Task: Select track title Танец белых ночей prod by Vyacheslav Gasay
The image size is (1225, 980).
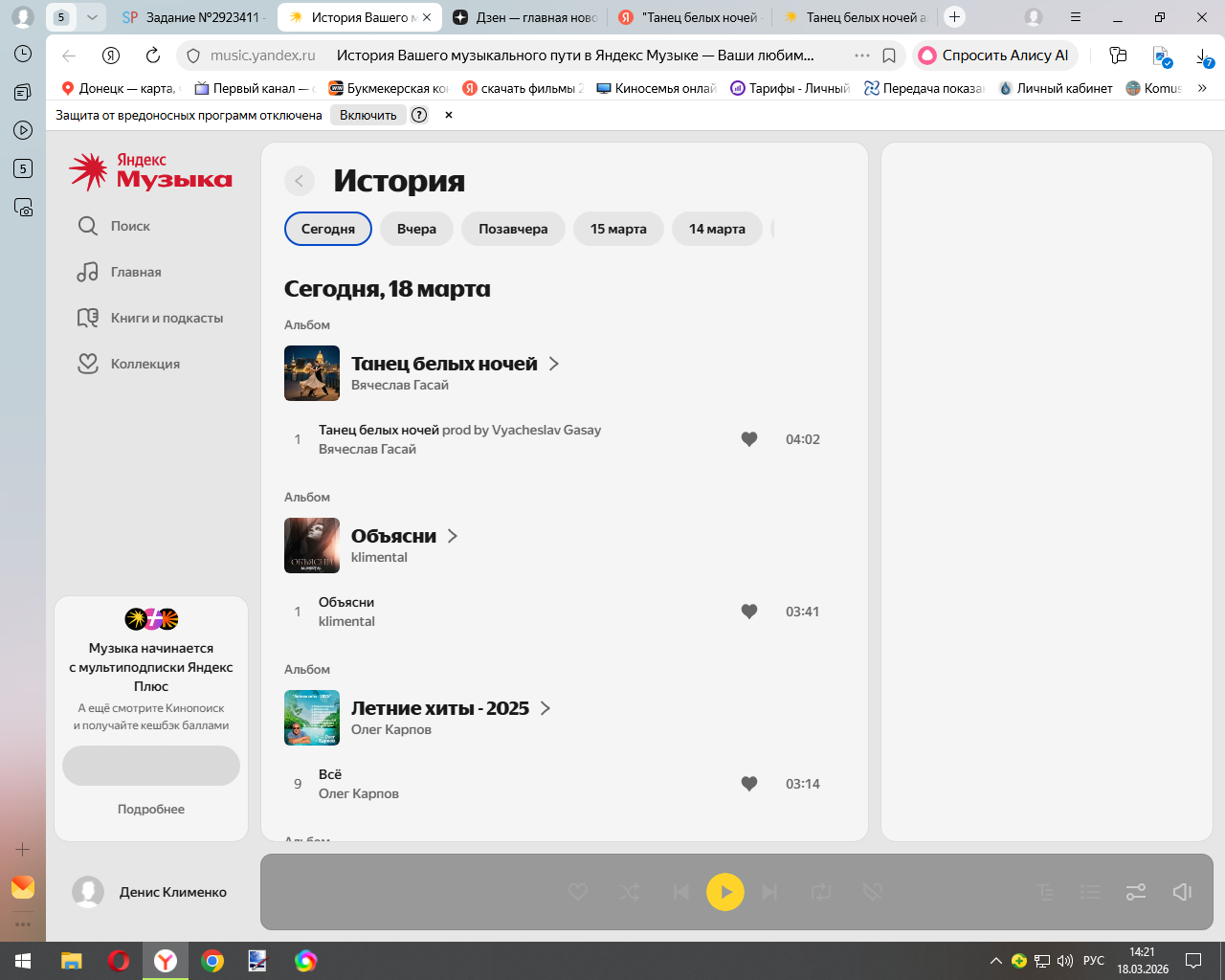Action: 459,430
